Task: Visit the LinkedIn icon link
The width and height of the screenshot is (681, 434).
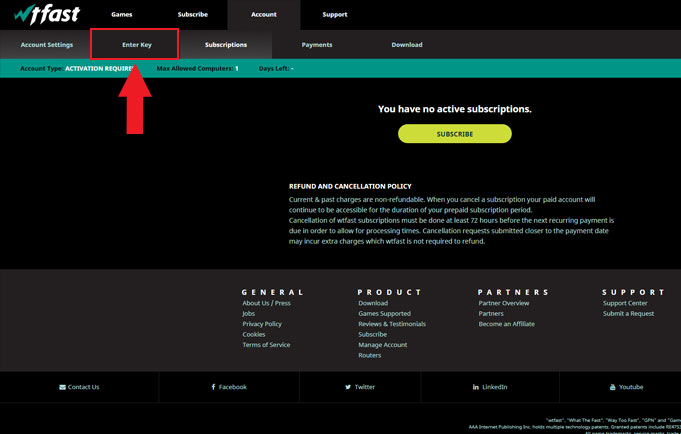Action: coord(475,387)
